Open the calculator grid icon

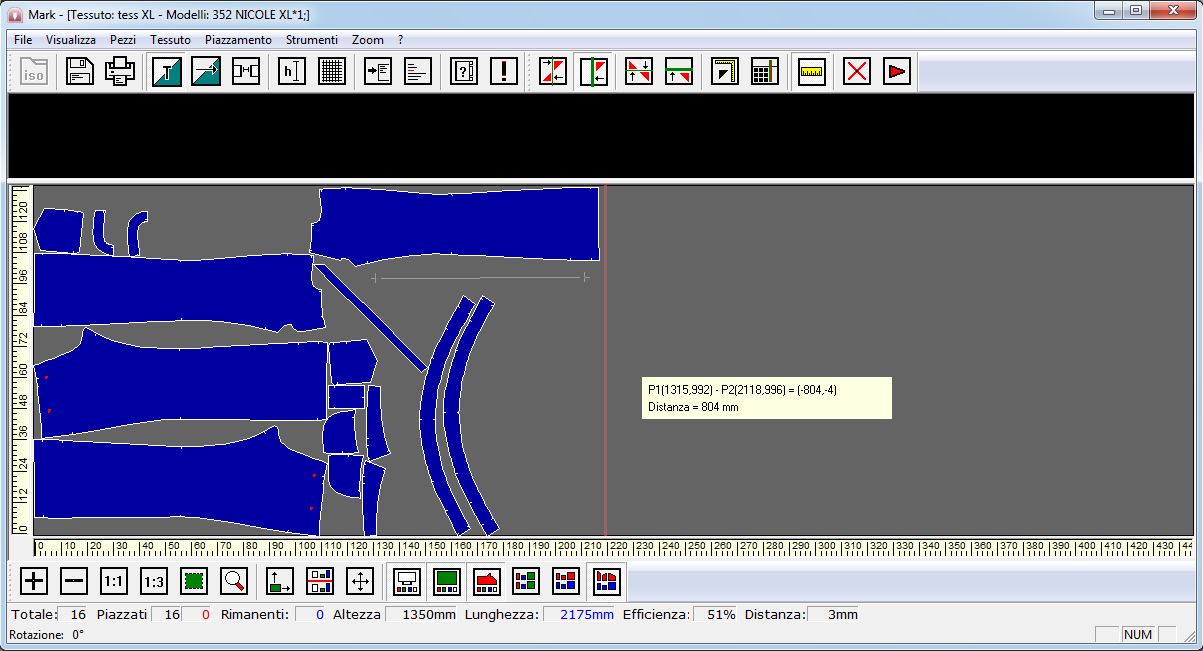tap(765, 72)
